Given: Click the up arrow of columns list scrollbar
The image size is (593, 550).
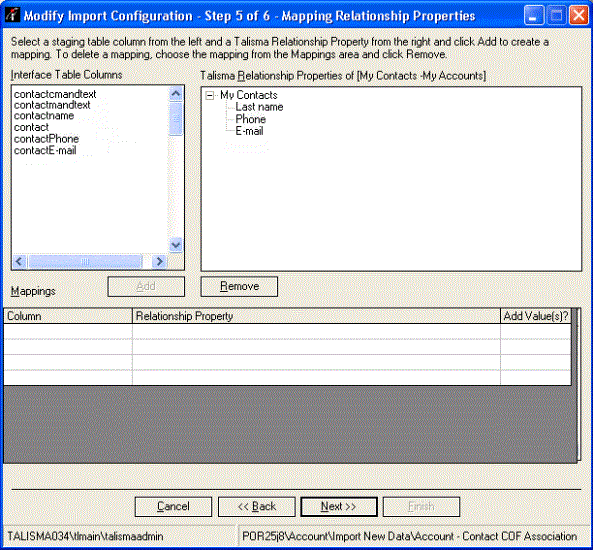Looking at the screenshot, I should pyautogui.click(x=176, y=93).
